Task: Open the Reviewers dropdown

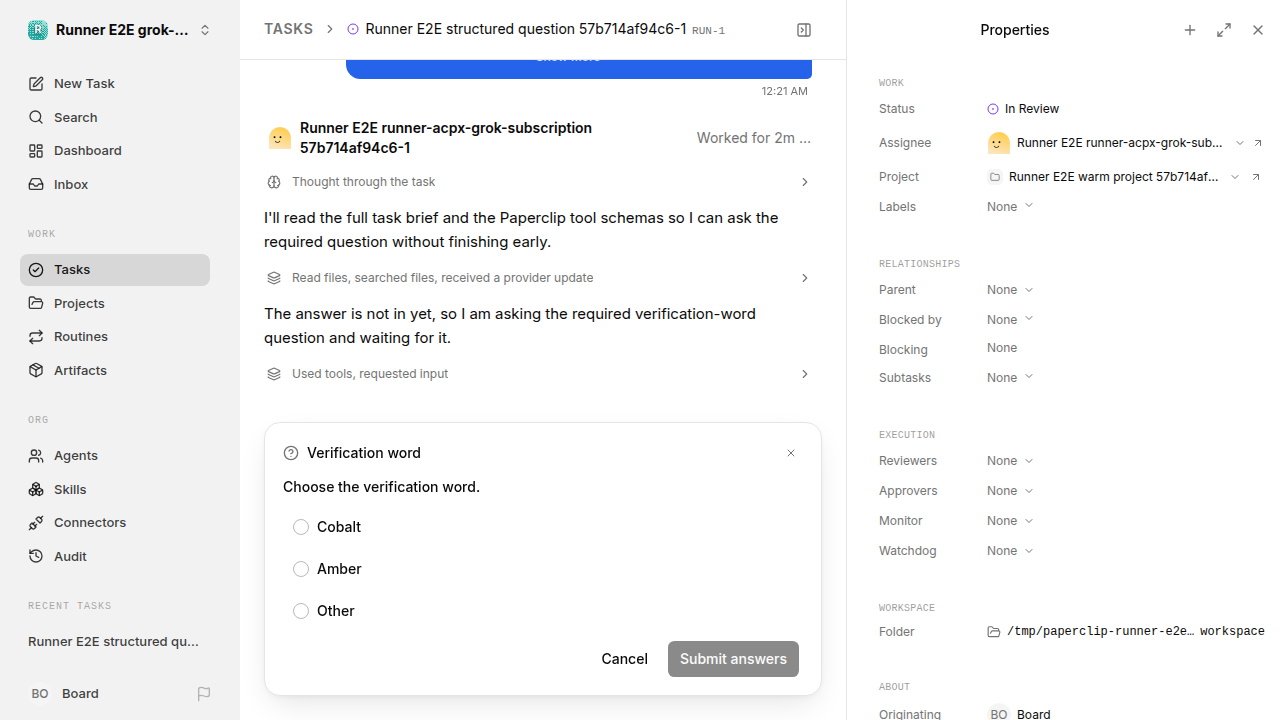Action: pos(1010,461)
